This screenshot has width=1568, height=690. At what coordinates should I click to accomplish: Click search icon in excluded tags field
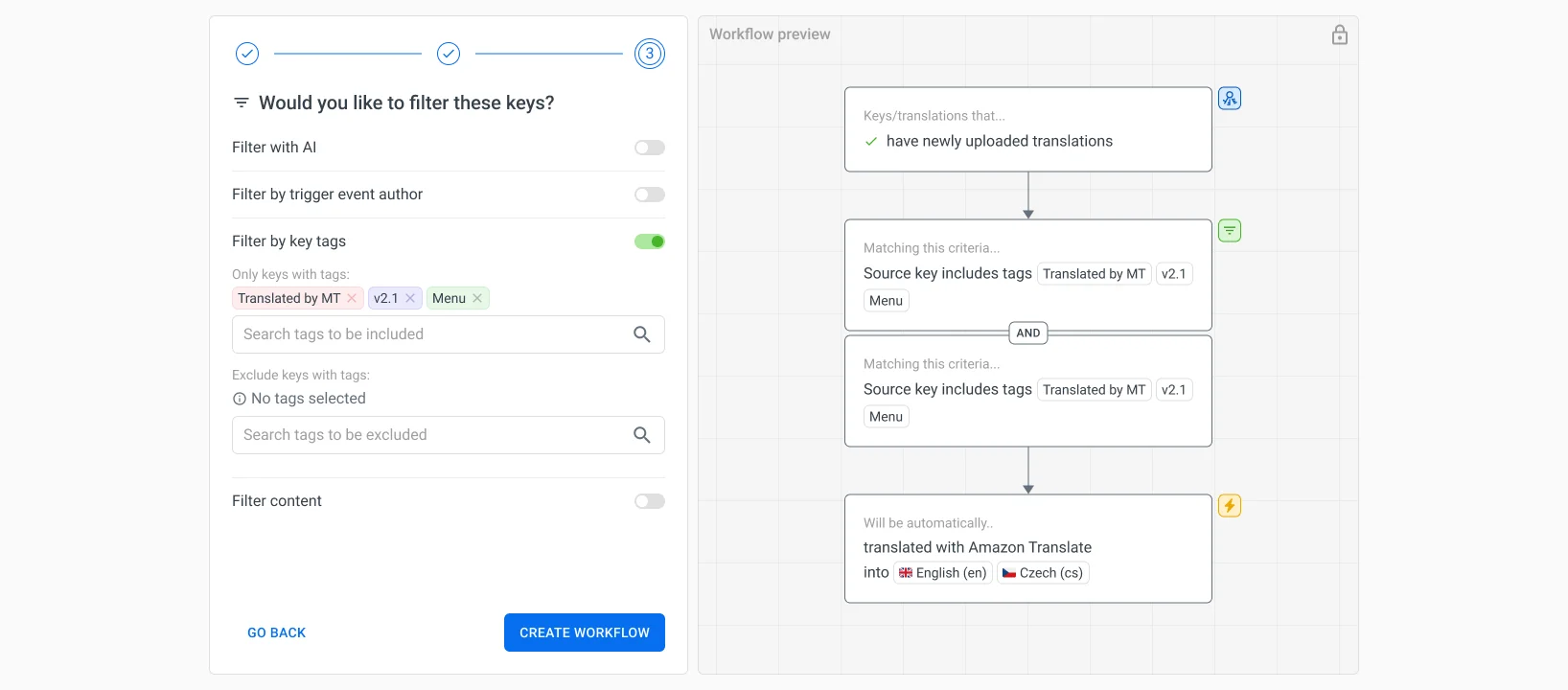coord(642,435)
